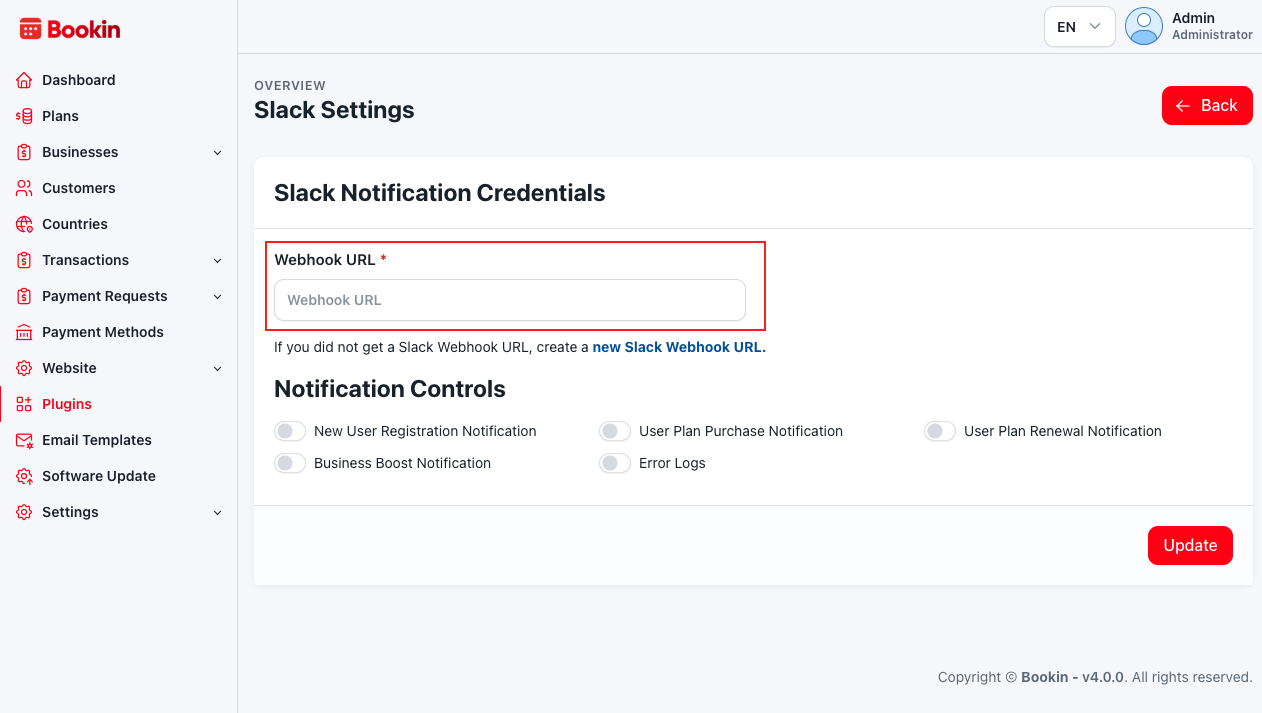The width and height of the screenshot is (1262, 713).
Task: Open Software Update menu item
Action: coord(119,476)
